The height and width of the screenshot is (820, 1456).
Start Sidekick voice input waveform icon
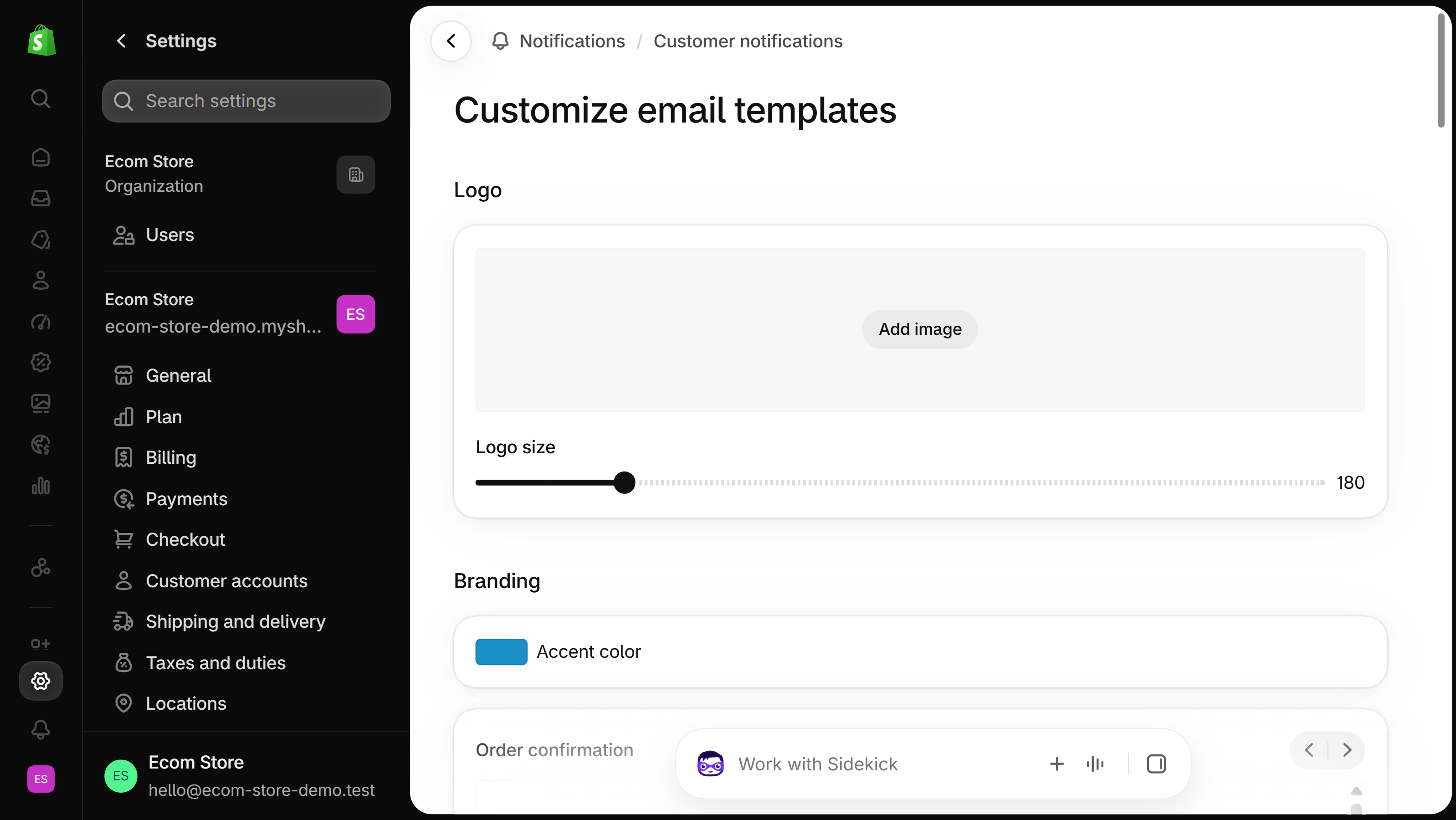[1095, 764]
